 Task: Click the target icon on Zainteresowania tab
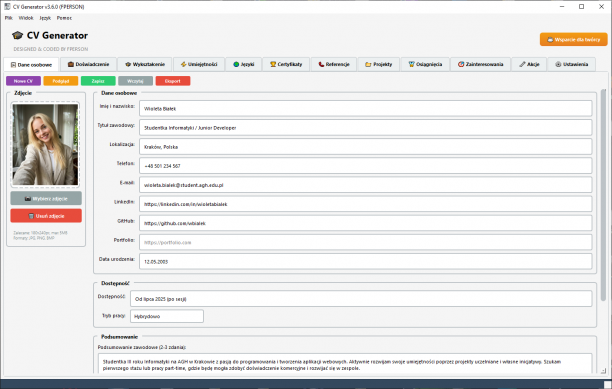(461, 64)
